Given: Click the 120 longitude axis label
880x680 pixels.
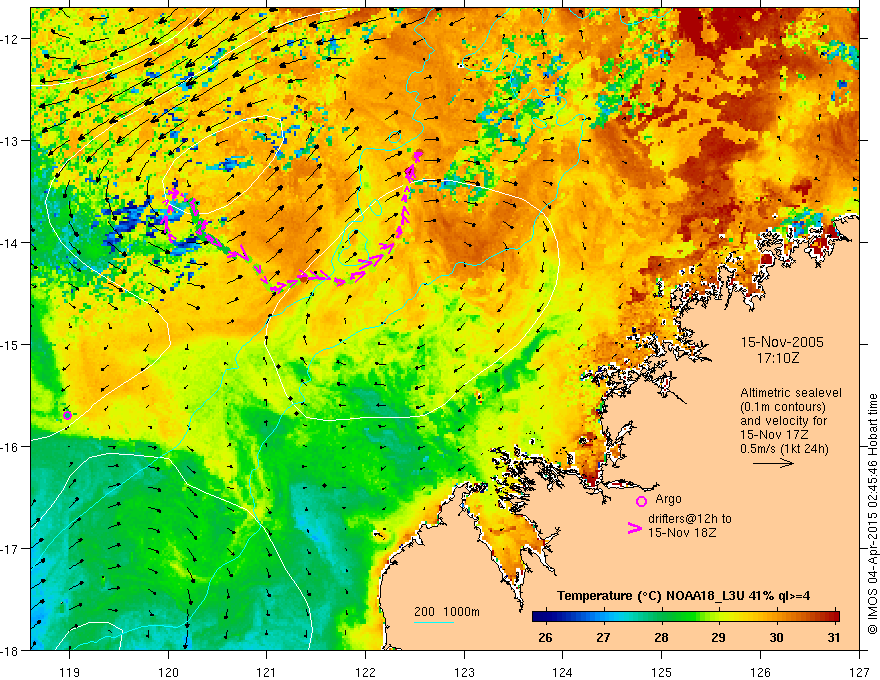Looking at the screenshot, I should [168, 672].
